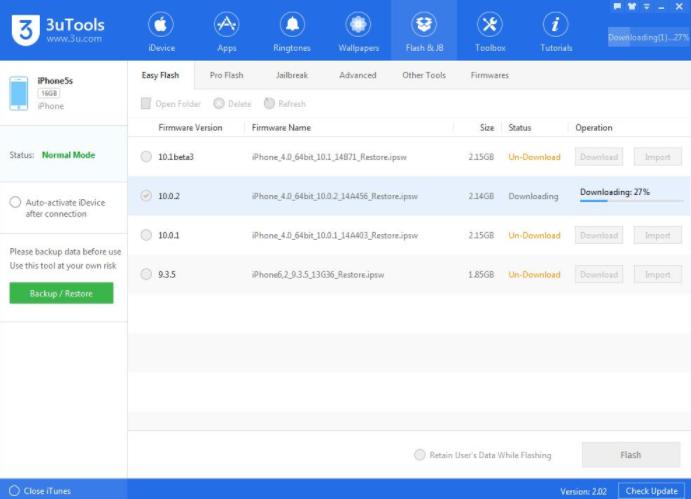This screenshot has height=499, width=691.
Task: Sort by the Firmware Version column header
Action: pos(190,128)
